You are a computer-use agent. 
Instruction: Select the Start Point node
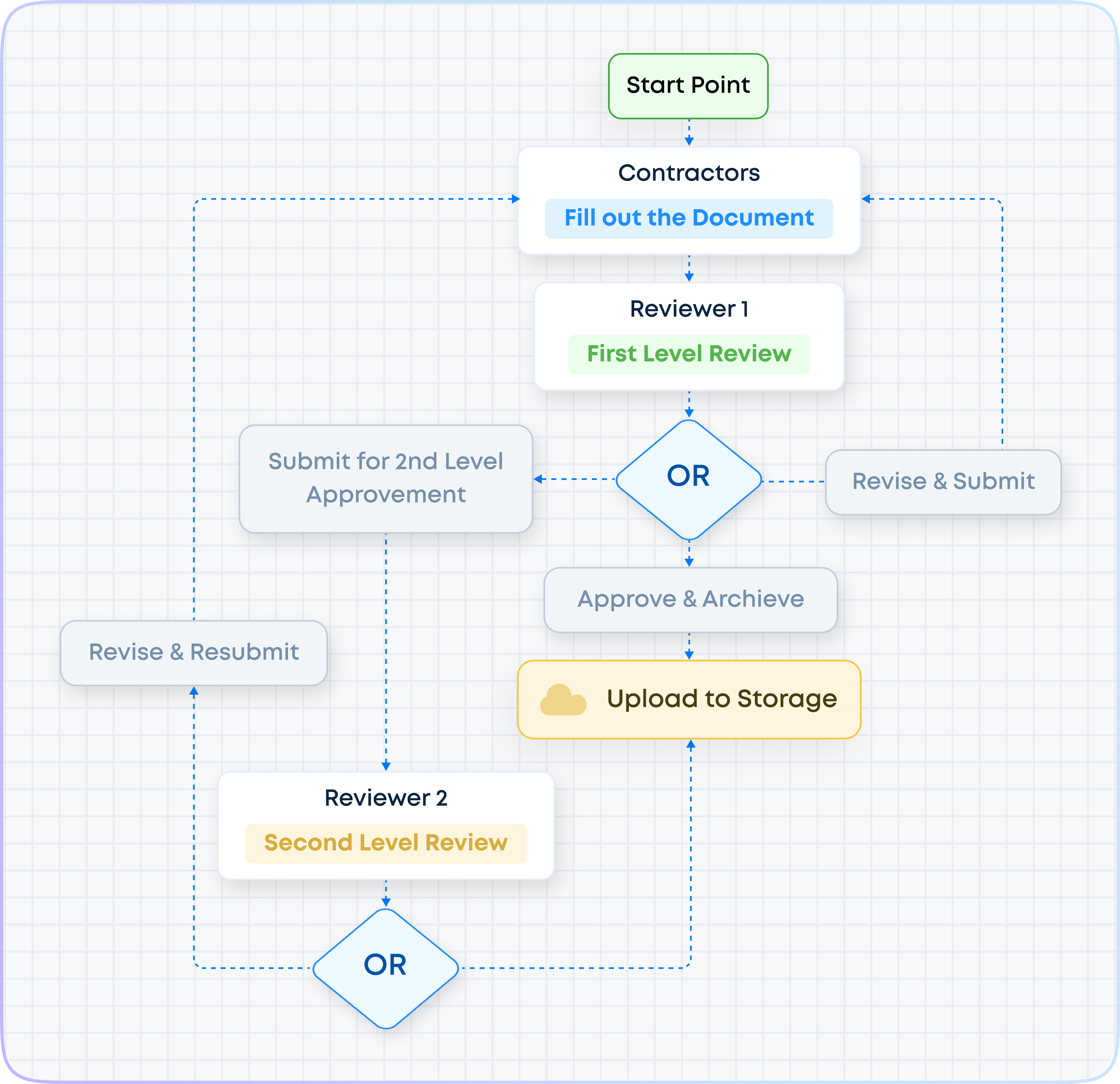(x=688, y=86)
